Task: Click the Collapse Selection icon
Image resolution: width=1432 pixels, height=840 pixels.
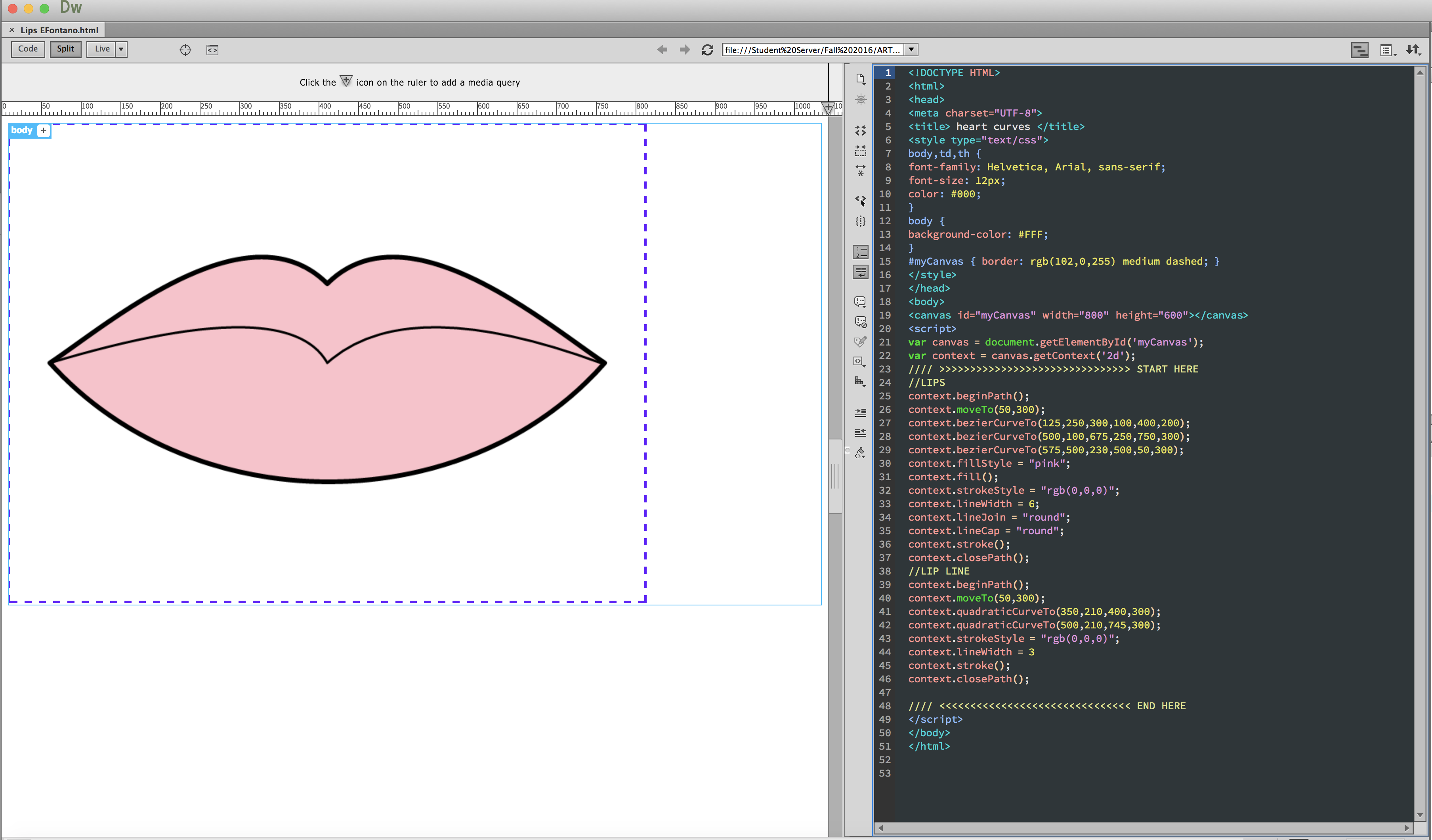Action: click(x=860, y=151)
